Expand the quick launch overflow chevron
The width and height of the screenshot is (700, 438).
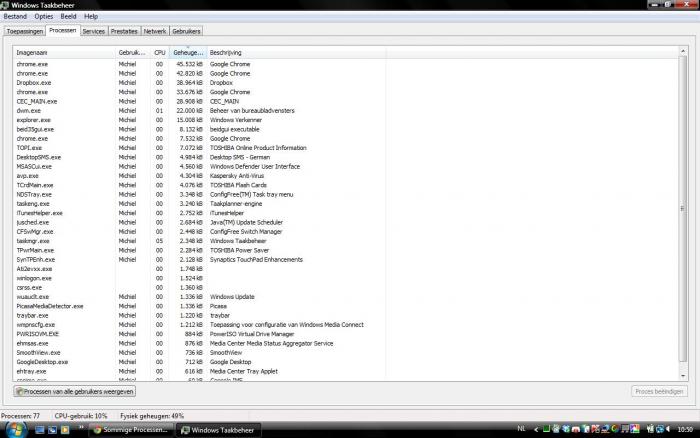[x=81, y=427]
